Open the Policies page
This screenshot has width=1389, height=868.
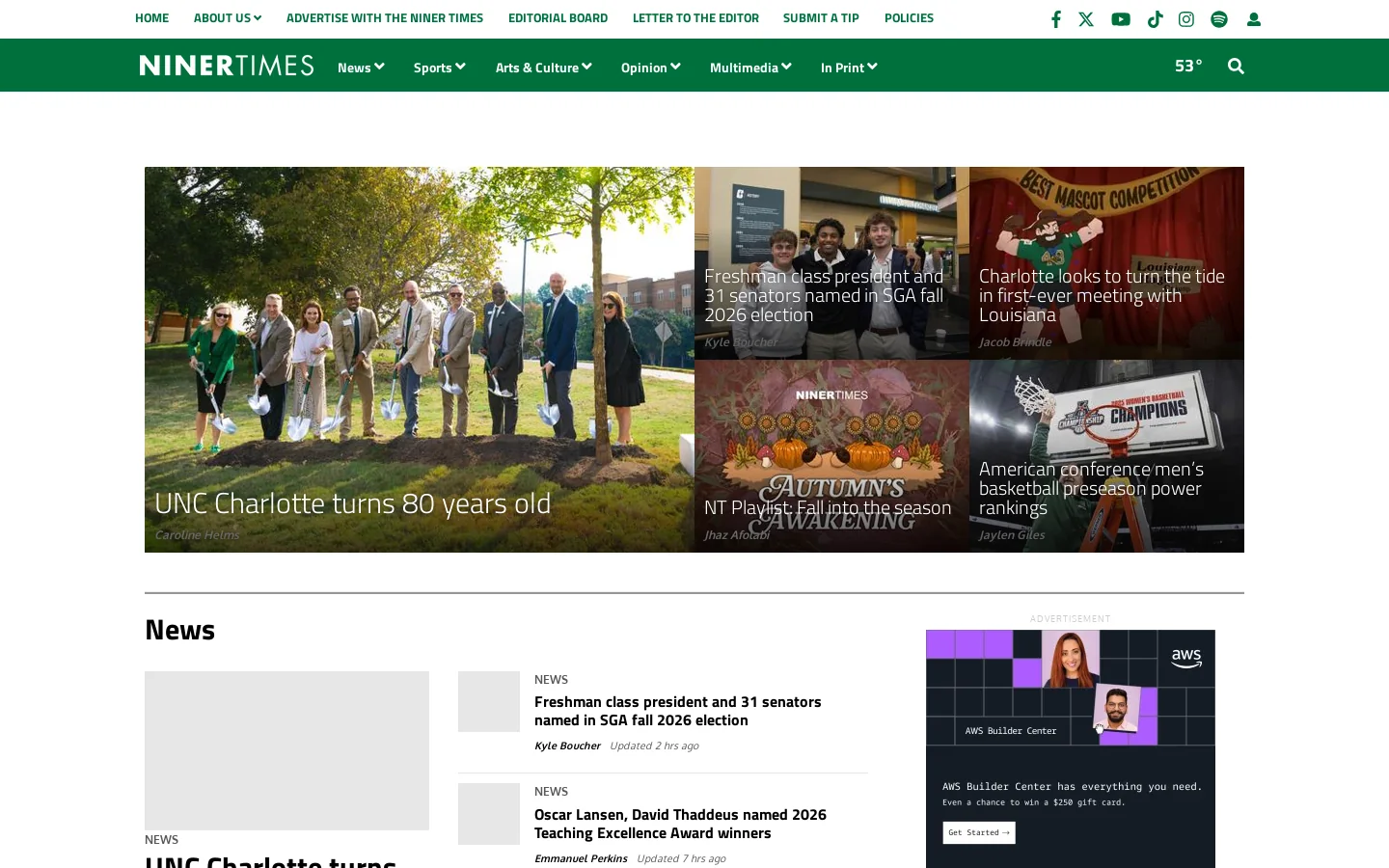(909, 18)
